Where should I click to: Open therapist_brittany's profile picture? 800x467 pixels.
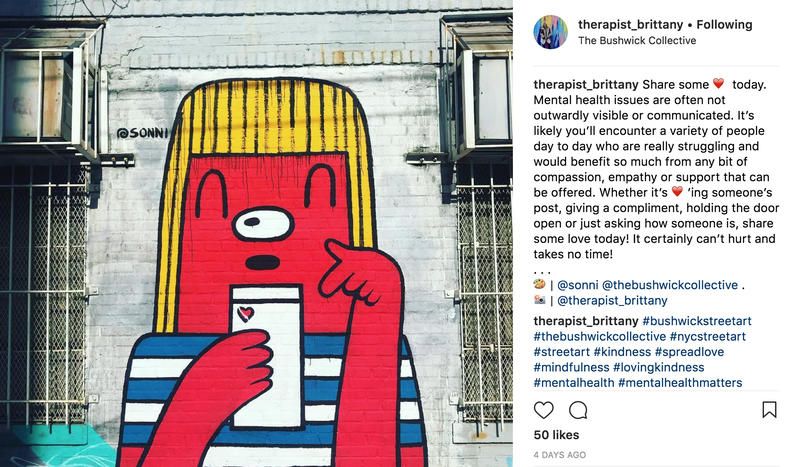pos(551,32)
